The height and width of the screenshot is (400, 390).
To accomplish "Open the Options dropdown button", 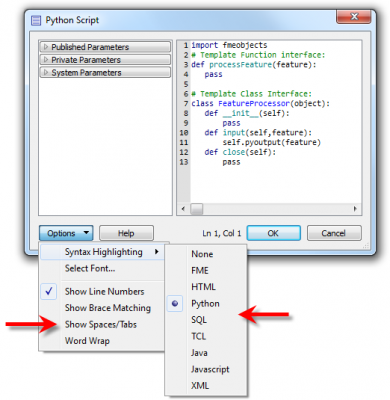I will pos(66,233).
